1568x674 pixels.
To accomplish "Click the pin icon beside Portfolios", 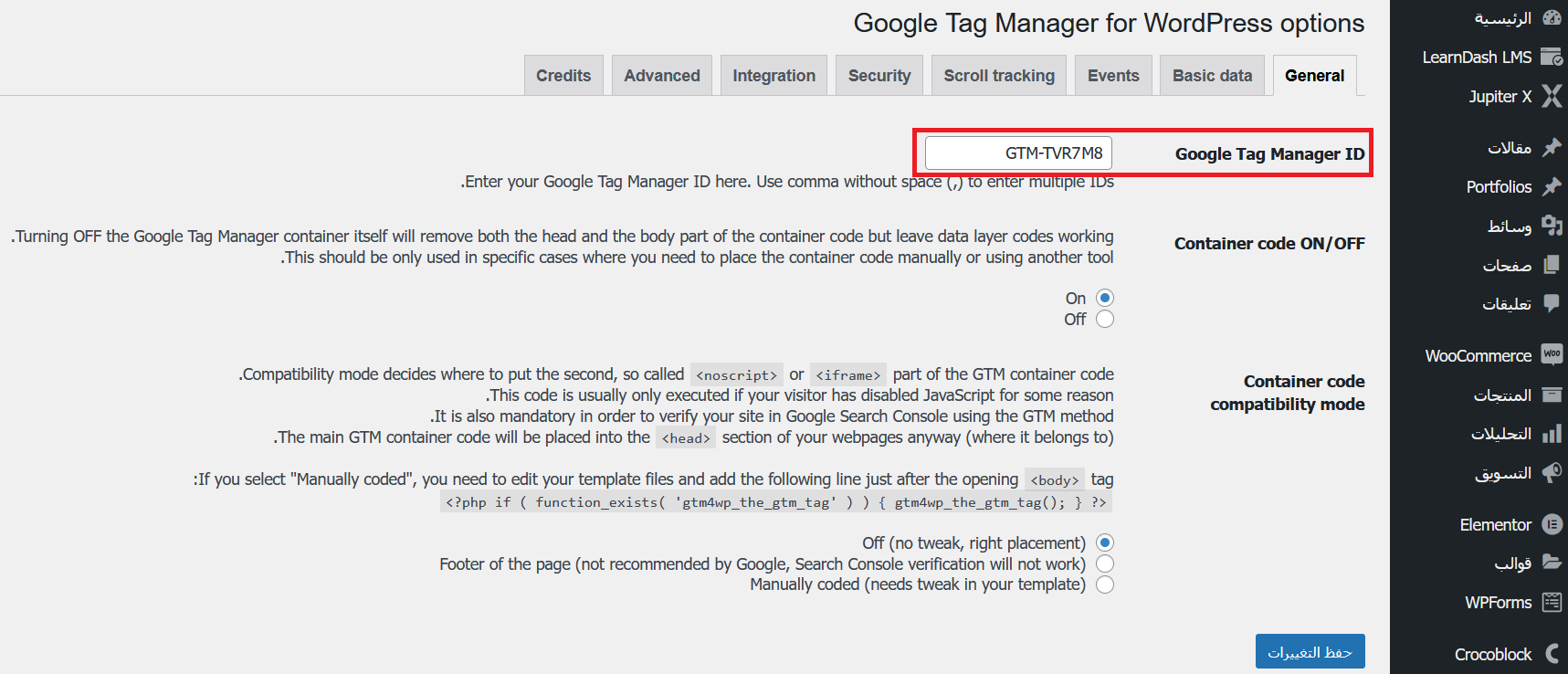I will [1552, 186].
